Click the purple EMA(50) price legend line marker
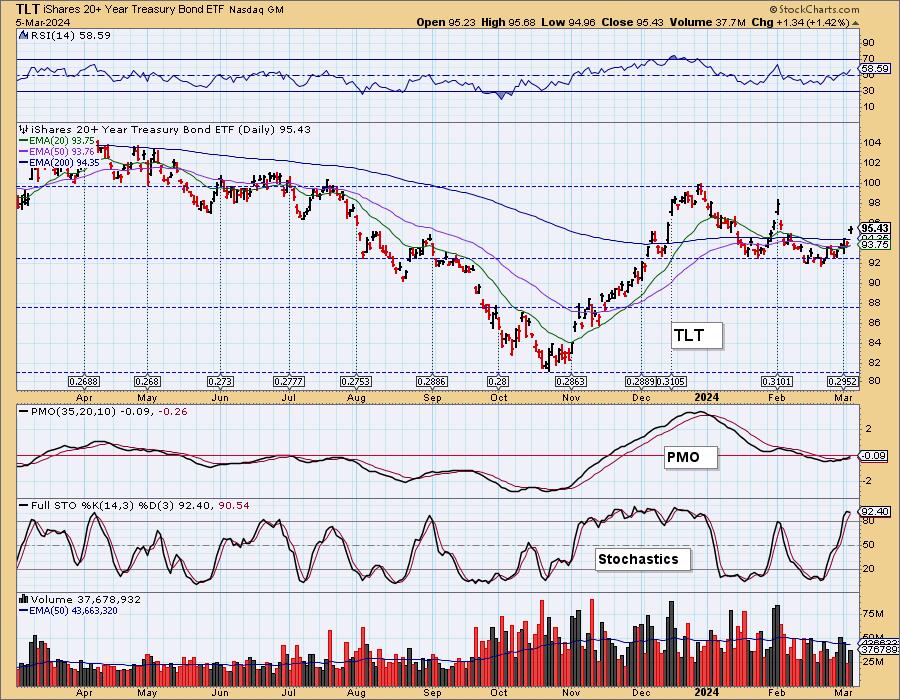The height and width of the screenshot is (700, 900). pos(24,151)
